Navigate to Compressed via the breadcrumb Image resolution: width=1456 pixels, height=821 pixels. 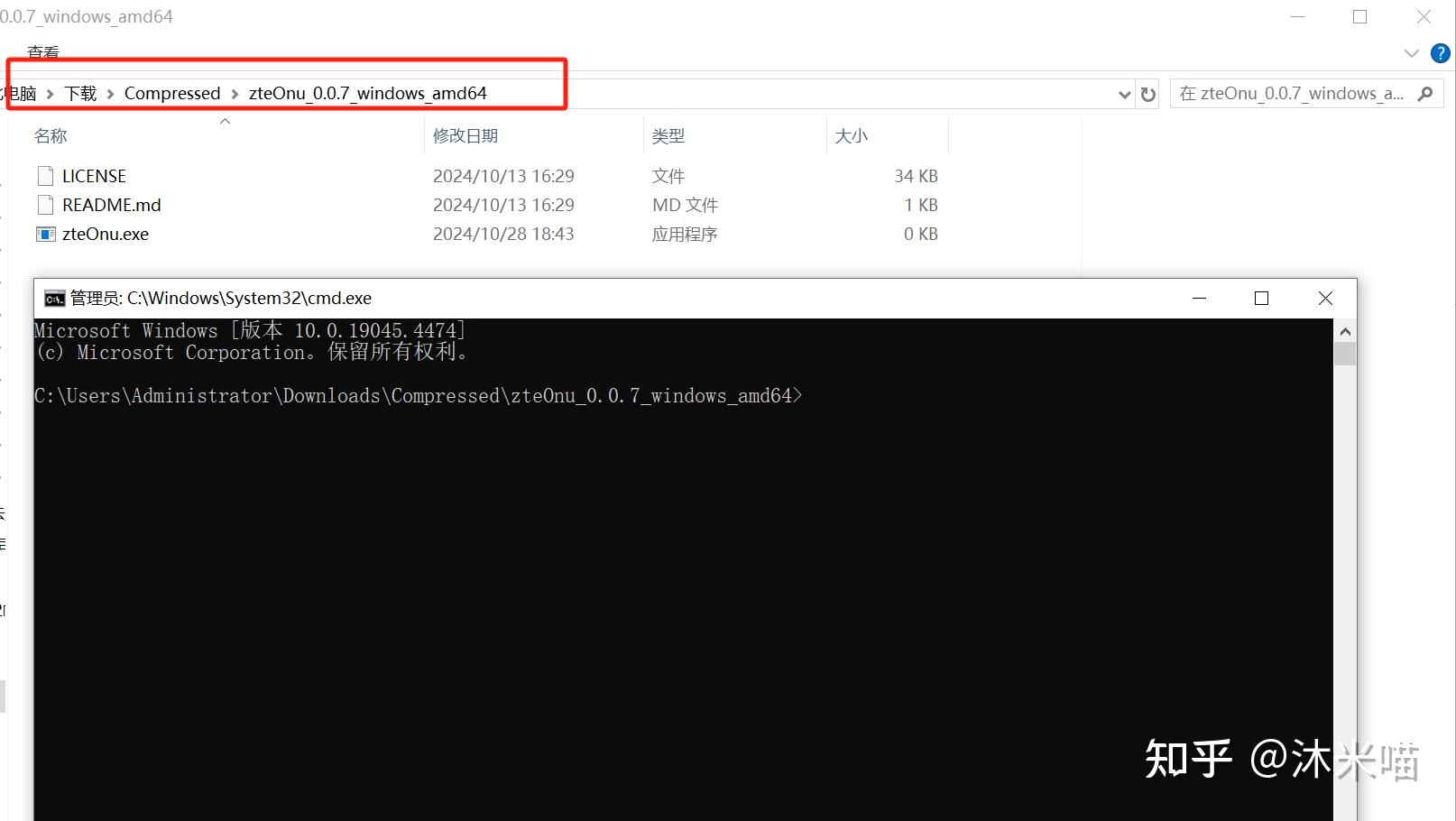click(x=171, y=93)
